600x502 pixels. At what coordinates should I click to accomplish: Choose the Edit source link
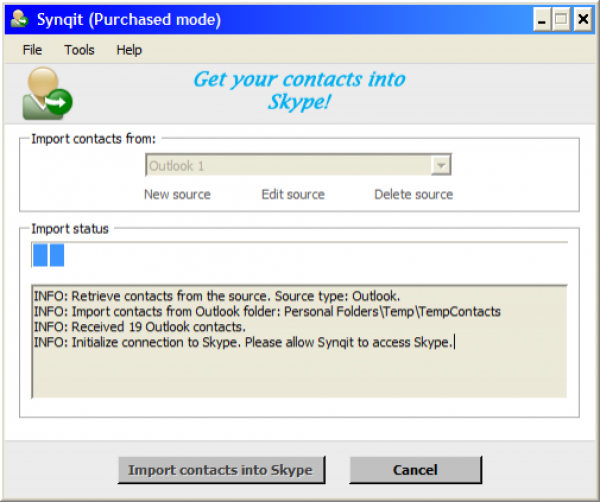coord(293,194)
